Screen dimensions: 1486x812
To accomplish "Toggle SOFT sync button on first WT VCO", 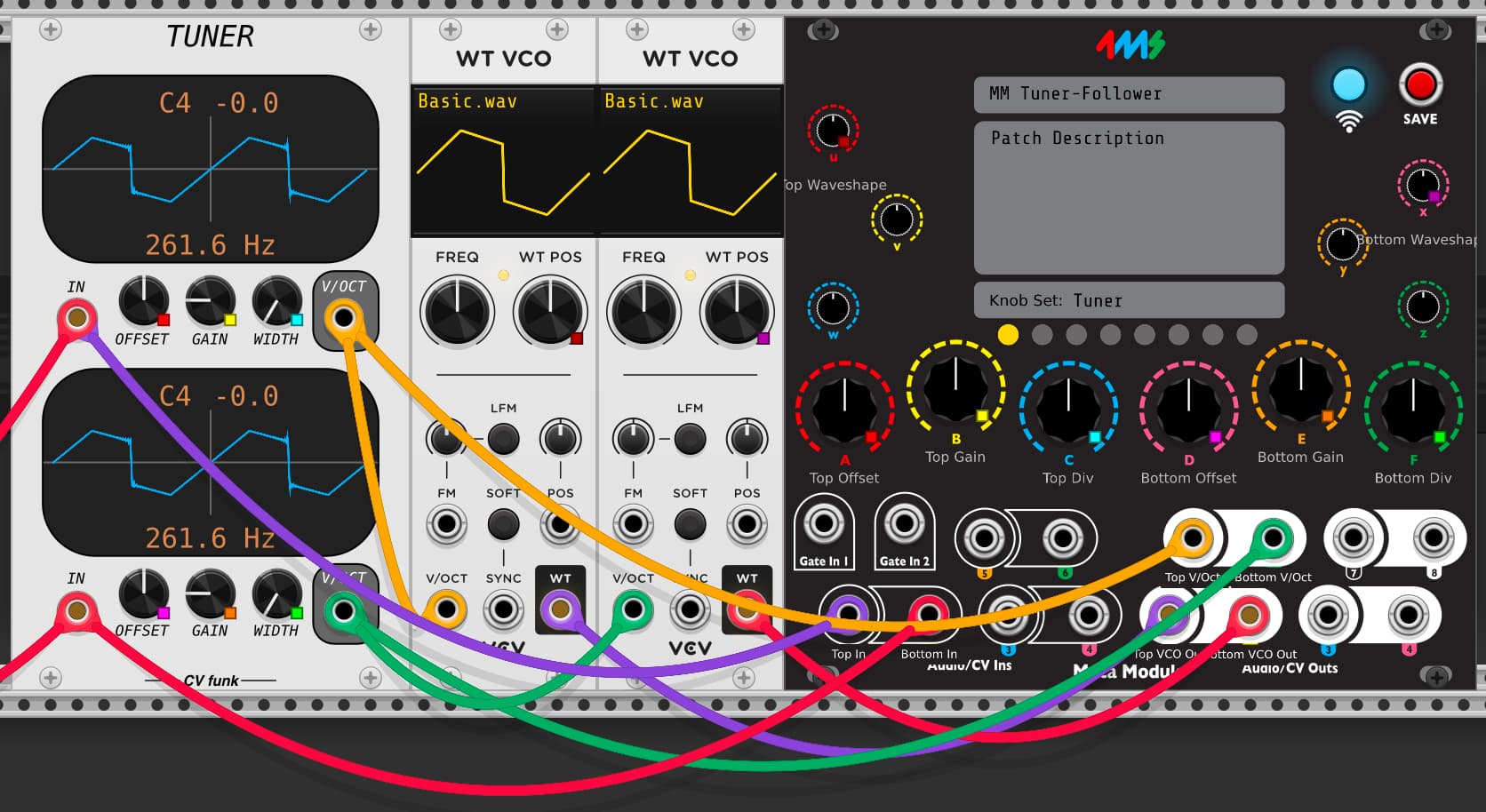I will pyautogui.click(x=503, y=524).
